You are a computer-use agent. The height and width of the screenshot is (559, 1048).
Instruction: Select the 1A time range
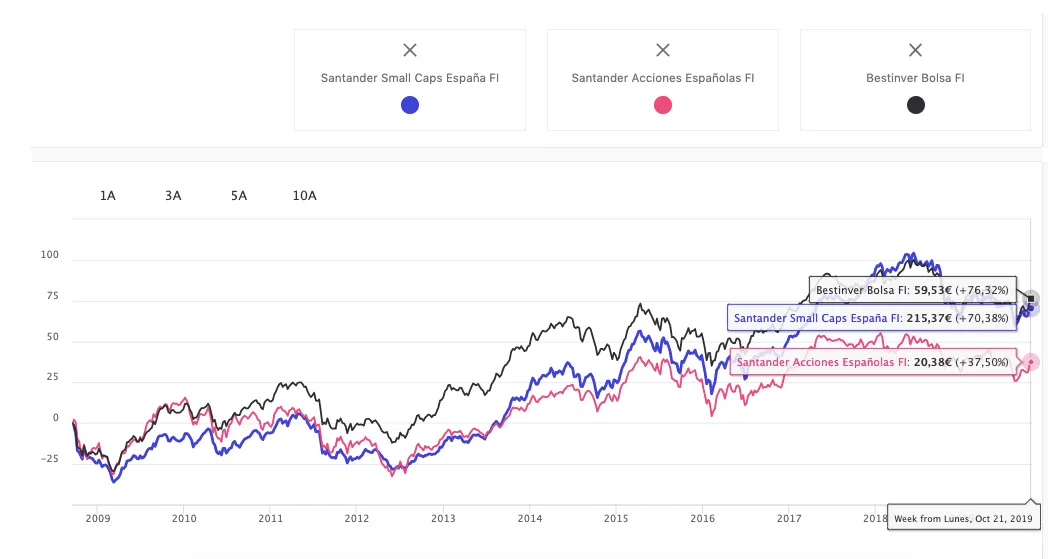tap(108, 196)
